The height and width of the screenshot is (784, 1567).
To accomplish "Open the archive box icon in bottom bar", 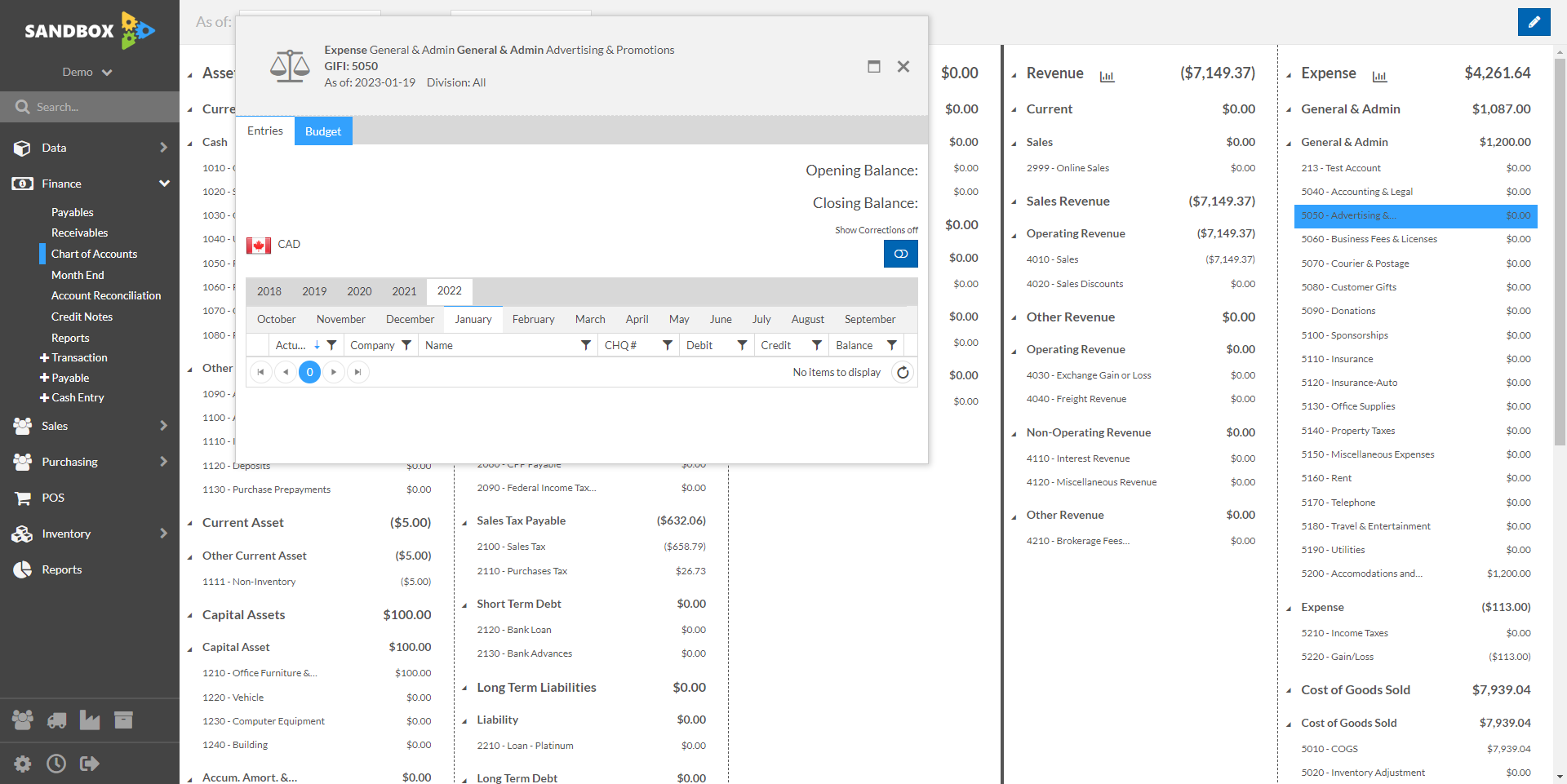I will 123,720.
